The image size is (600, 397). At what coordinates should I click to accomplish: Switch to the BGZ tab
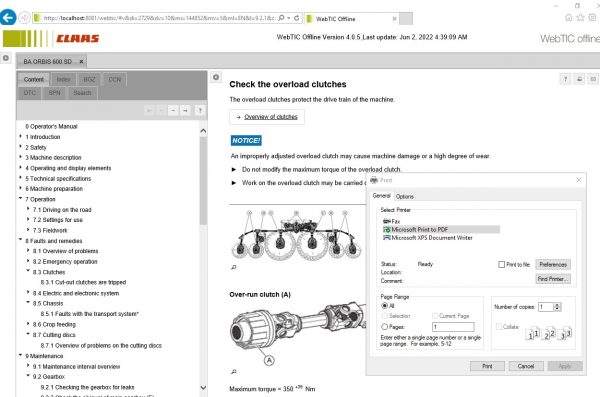pyautogui.click(x=89, y=79)
